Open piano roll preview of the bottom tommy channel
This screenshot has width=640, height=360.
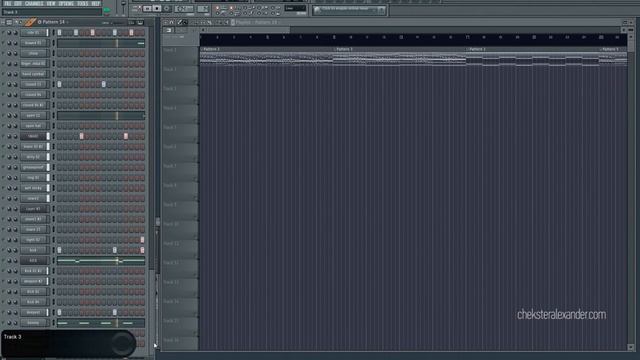101,323
